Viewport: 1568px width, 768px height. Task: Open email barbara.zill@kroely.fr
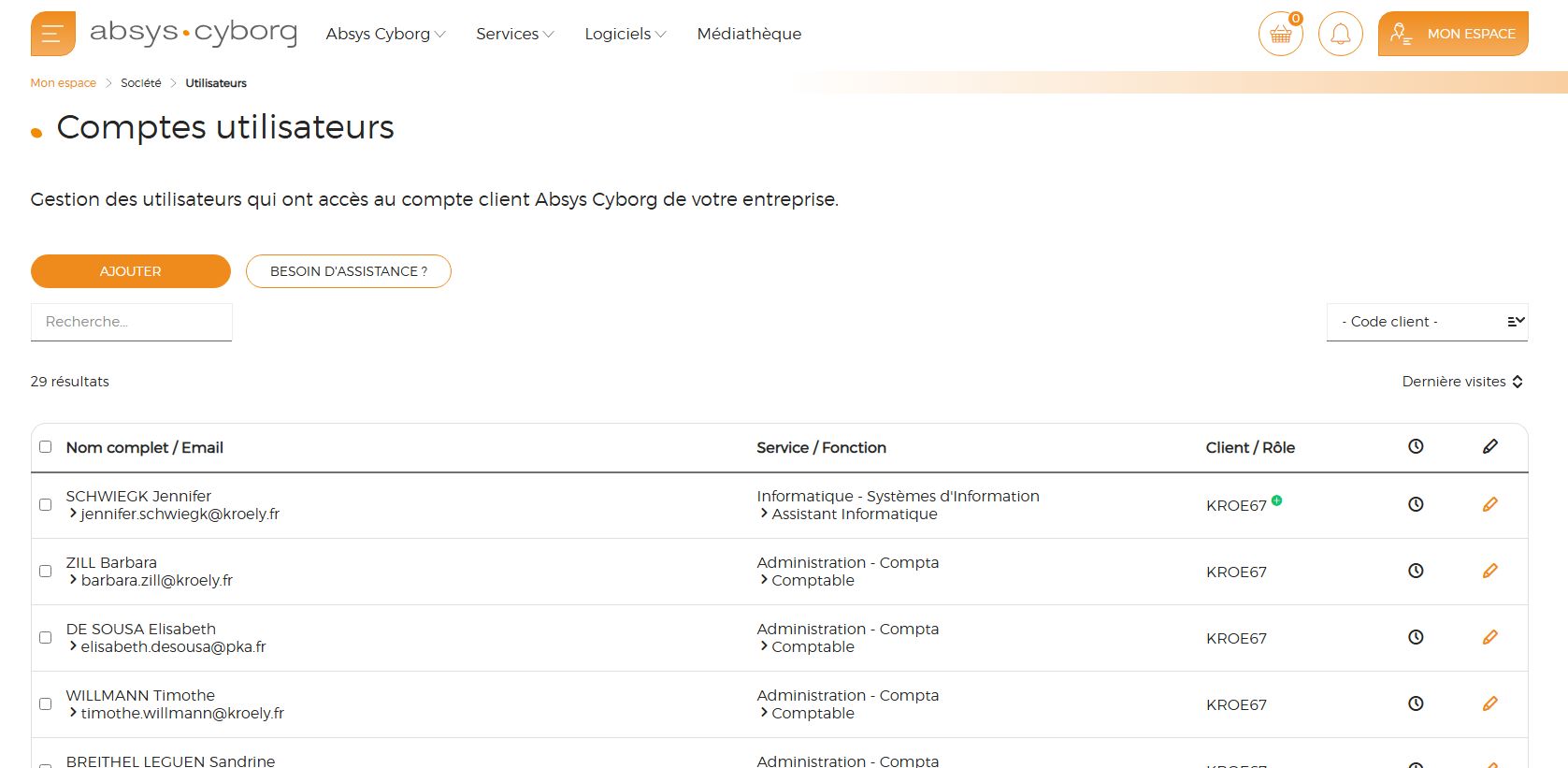[156, 581]
